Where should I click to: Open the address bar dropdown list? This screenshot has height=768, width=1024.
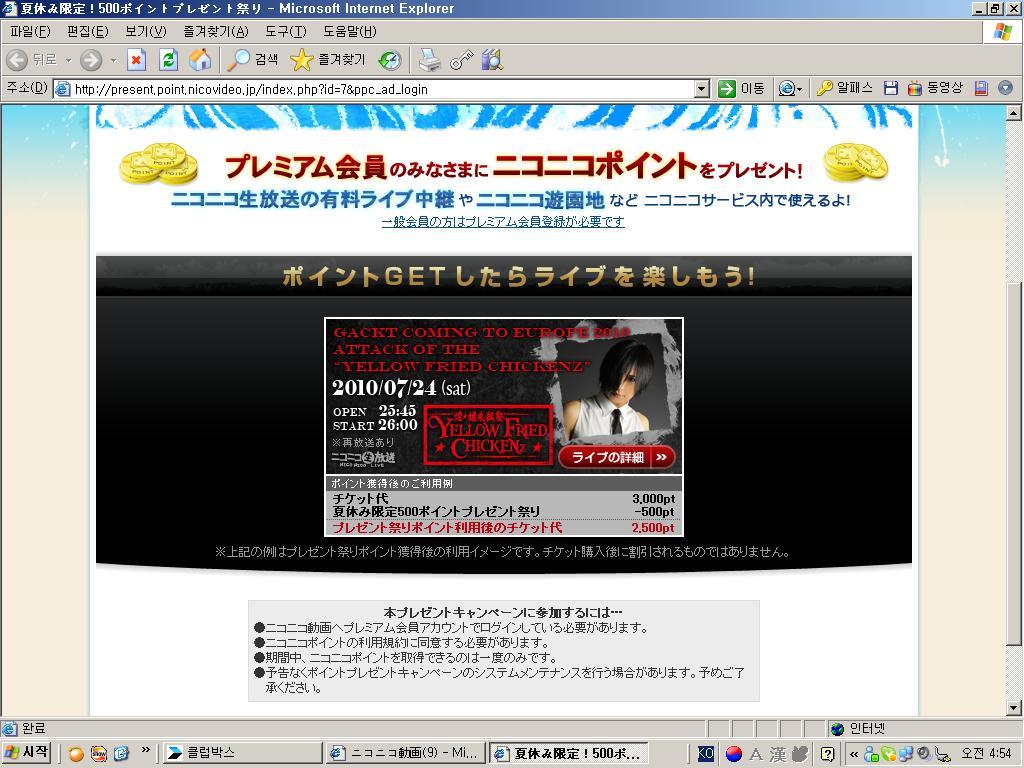pos(702,89)
